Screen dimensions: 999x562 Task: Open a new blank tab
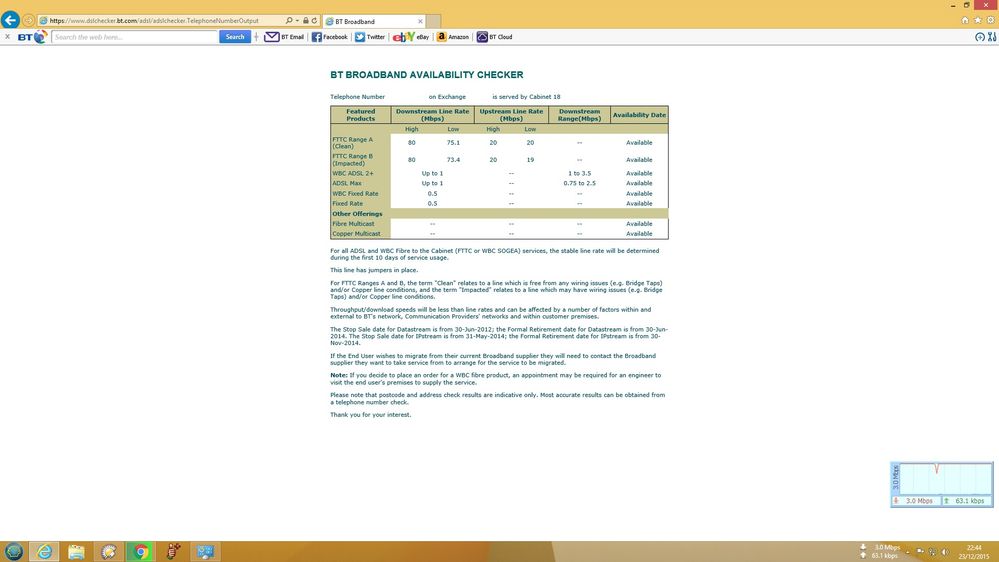tap(433, 21)
